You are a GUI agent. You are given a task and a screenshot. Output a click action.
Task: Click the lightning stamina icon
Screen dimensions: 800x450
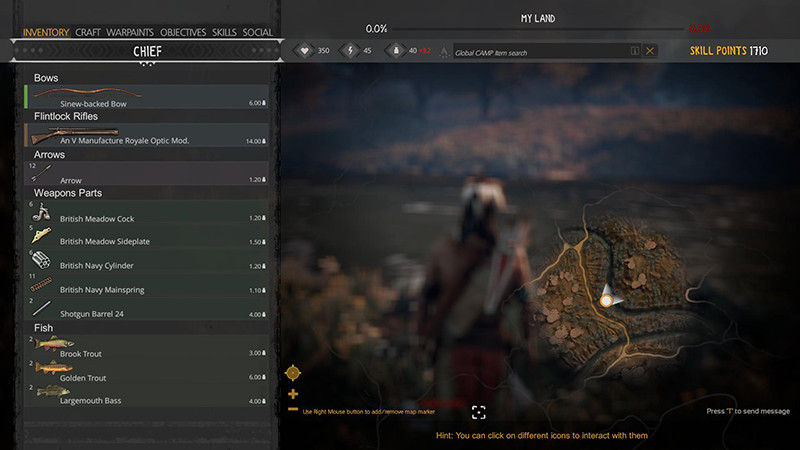(350, 51)
